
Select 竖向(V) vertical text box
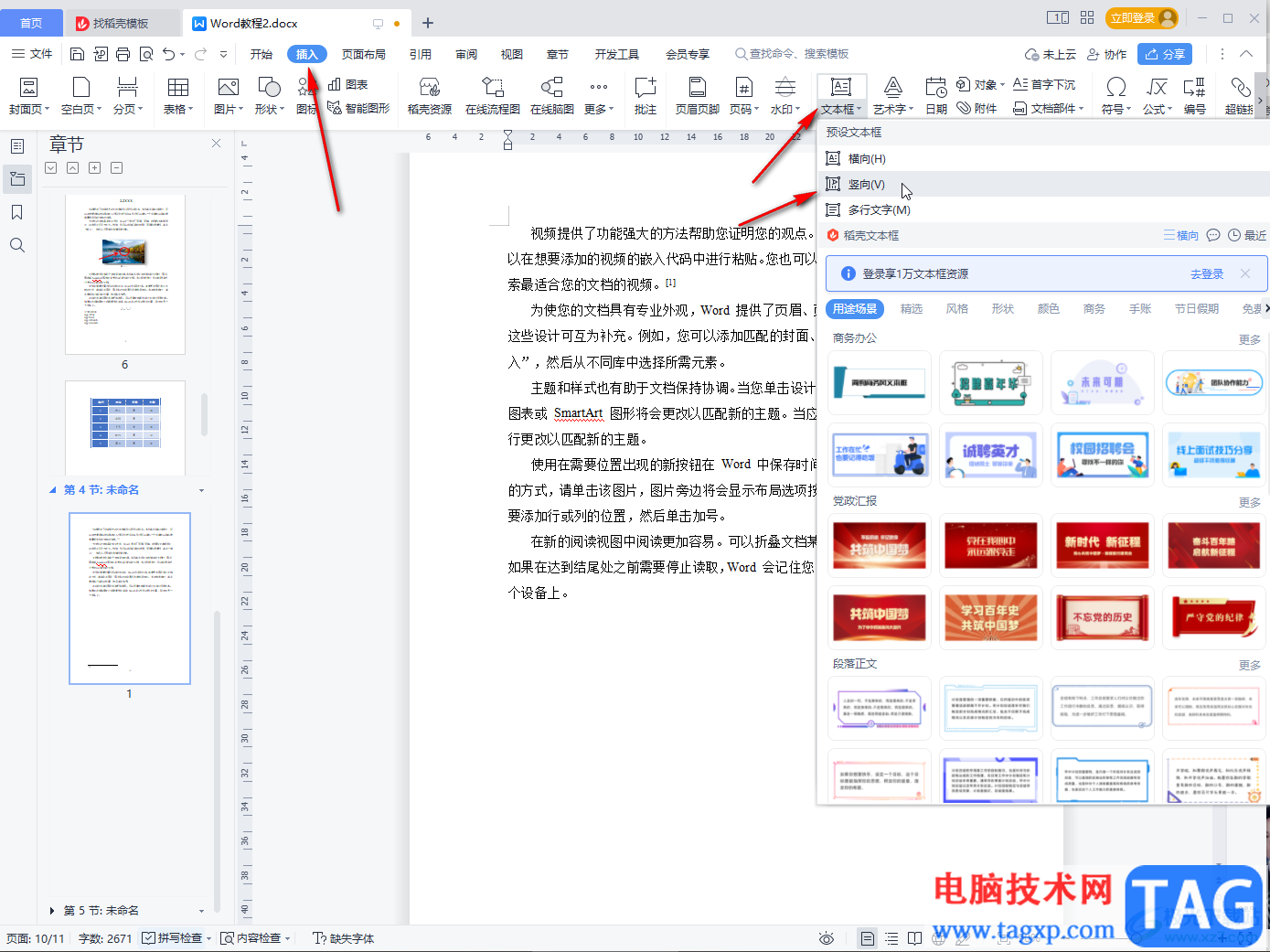[1042, 184]
